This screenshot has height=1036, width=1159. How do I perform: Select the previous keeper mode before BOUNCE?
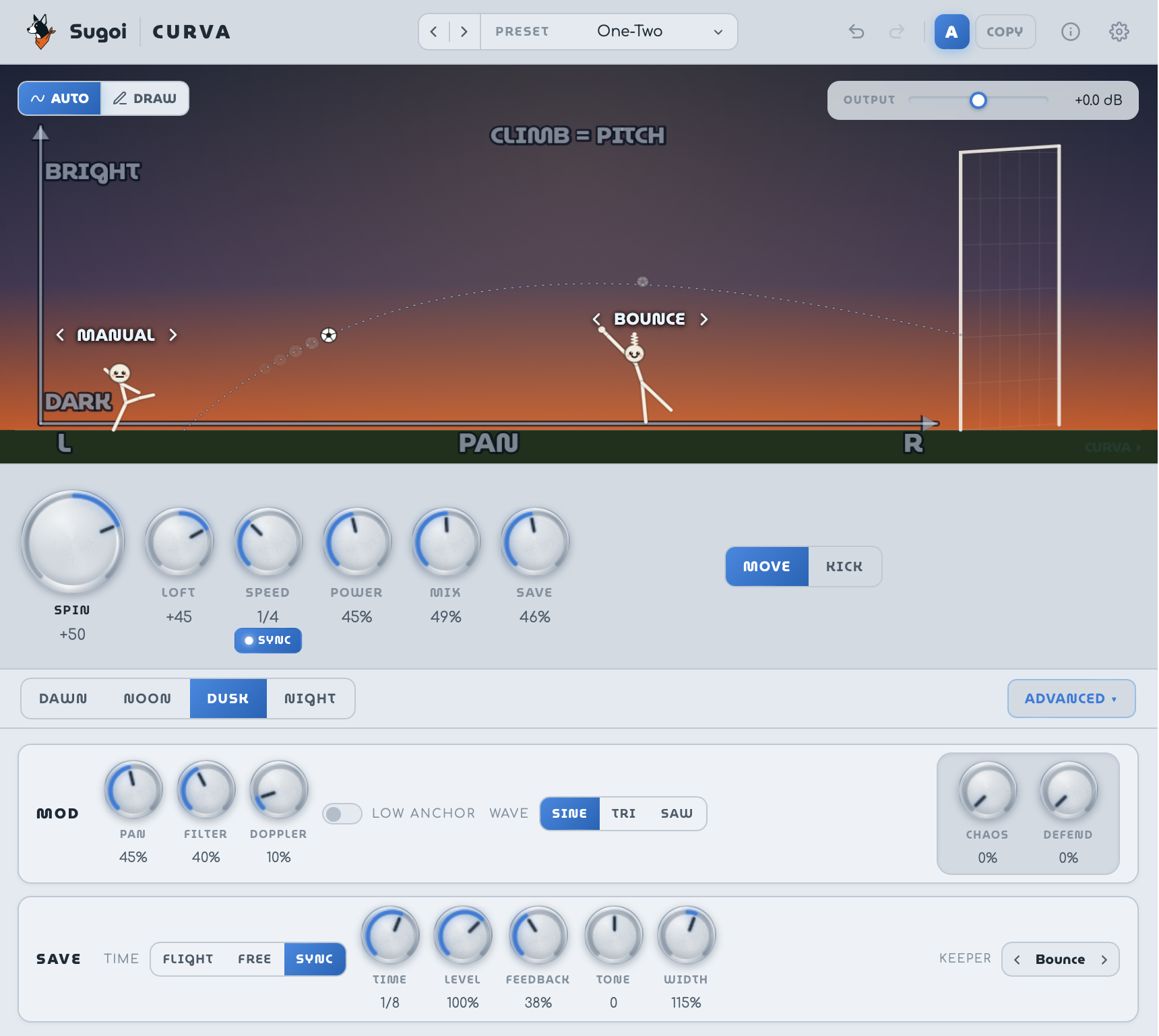click(596, 319)
